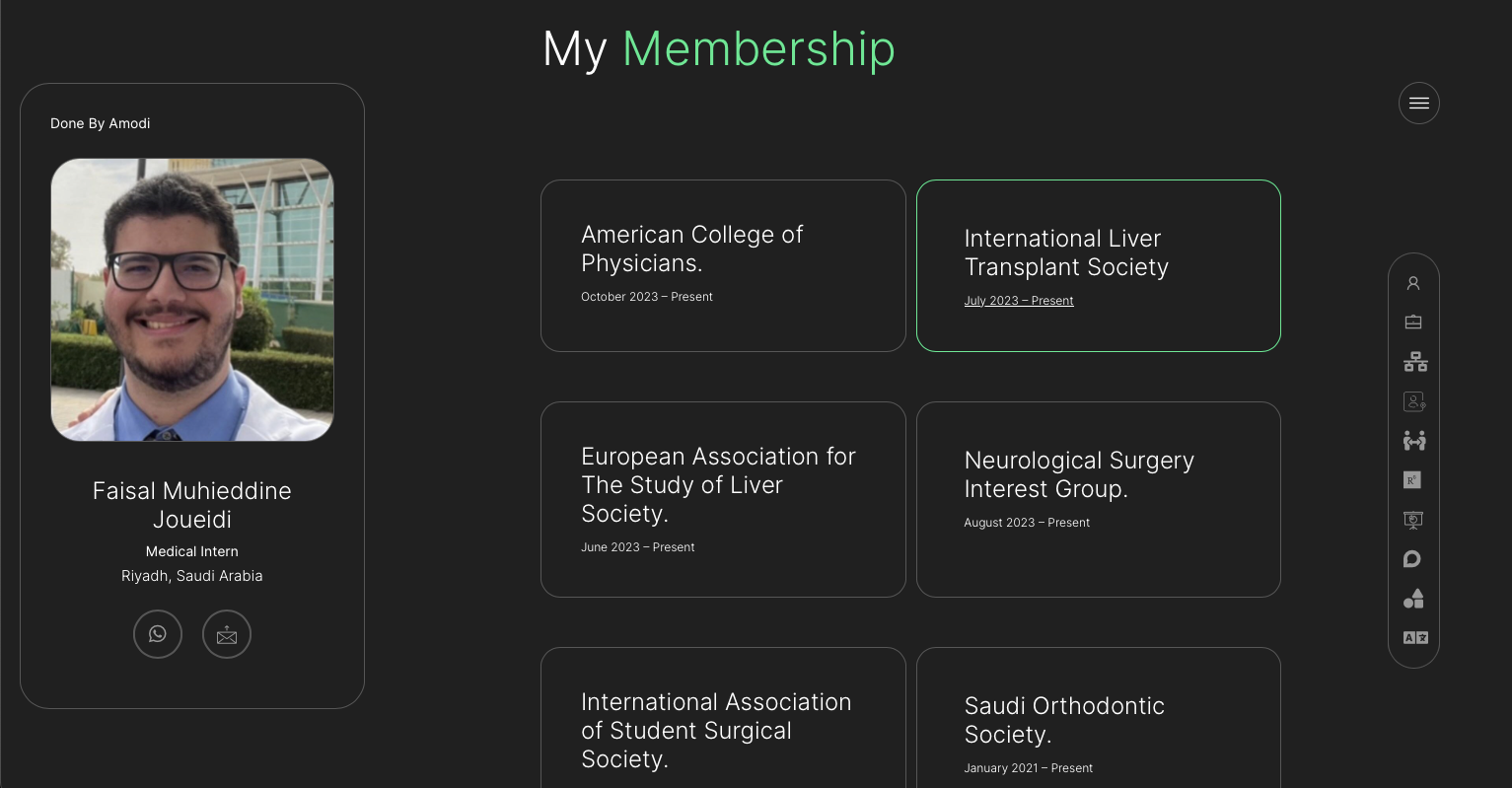Click the Saudi Orthodontic Society card
1512x788 pixels.
point(1098,720)
